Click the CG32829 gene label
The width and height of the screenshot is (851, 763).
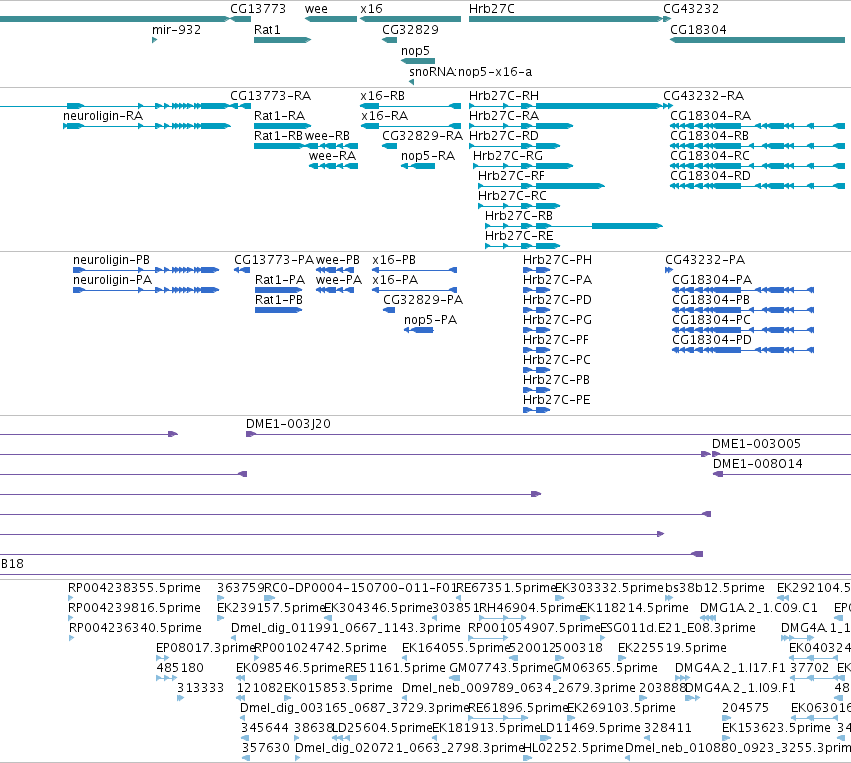coord(410,30)
